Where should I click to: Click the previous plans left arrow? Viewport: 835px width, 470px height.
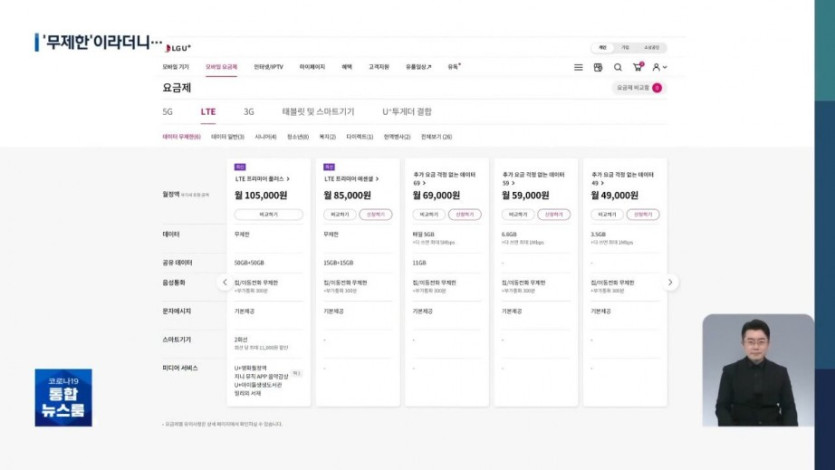[225, 283]
